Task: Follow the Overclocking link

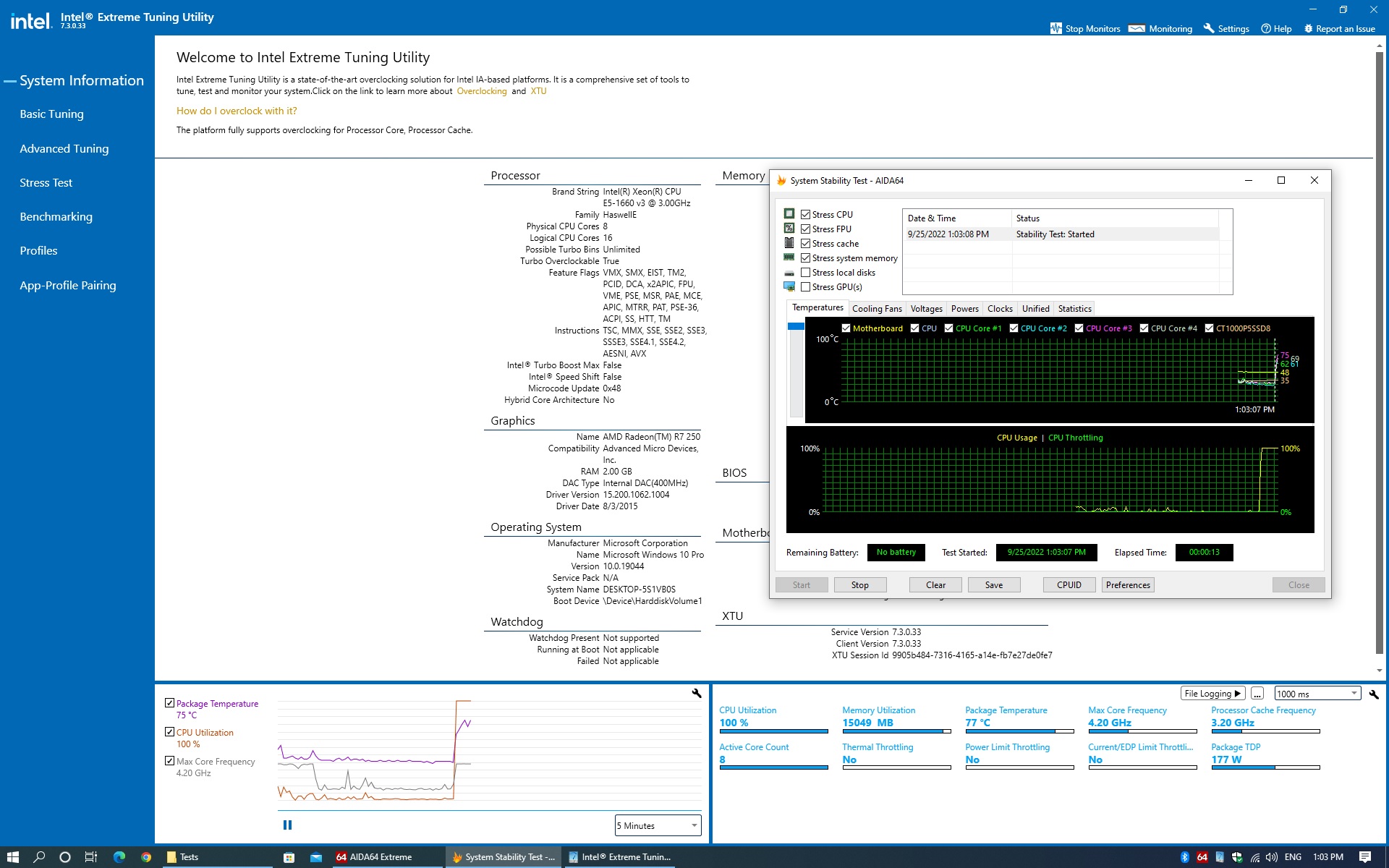Action: 481,91
